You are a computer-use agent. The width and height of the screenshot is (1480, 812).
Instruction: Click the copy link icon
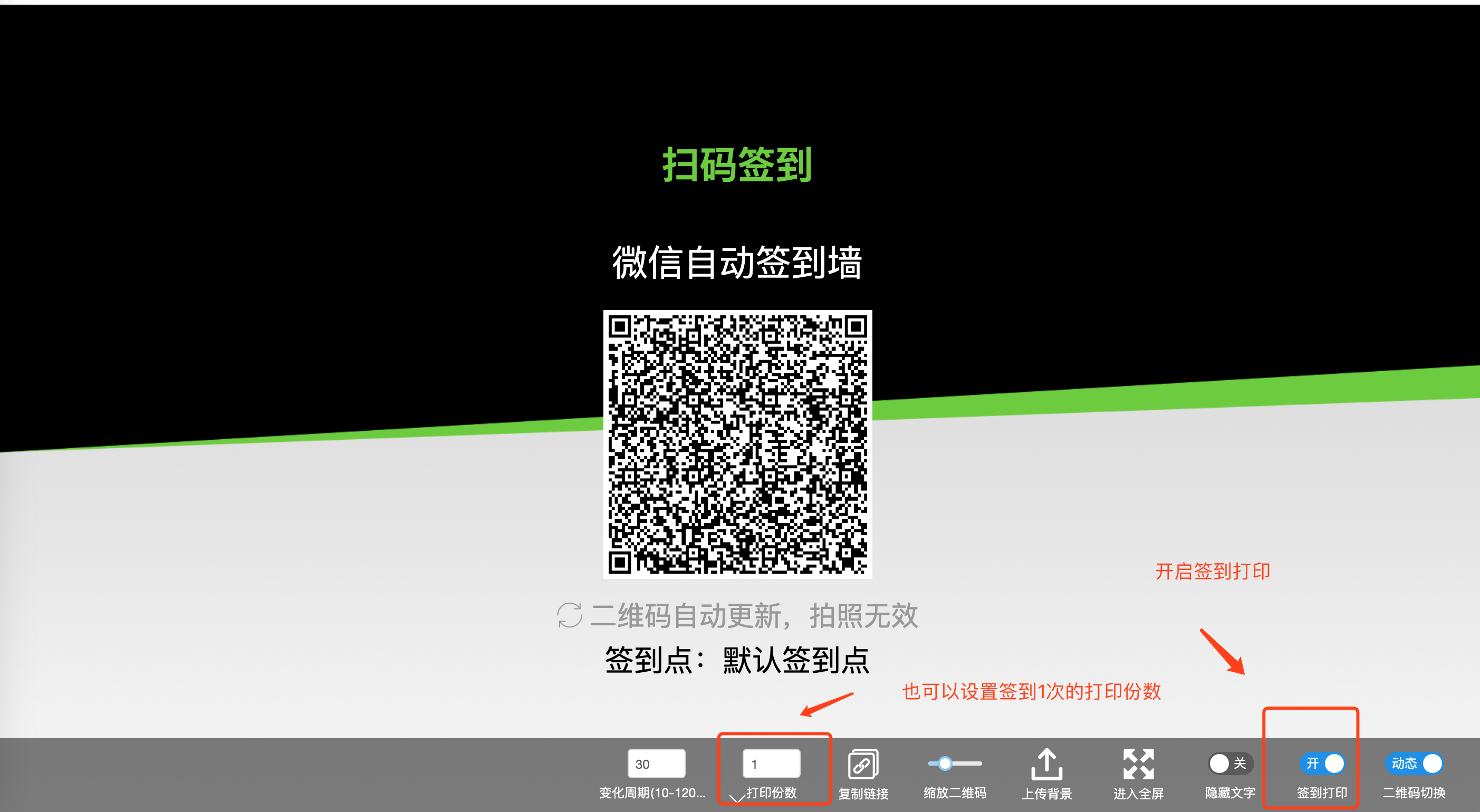point(863,765)
